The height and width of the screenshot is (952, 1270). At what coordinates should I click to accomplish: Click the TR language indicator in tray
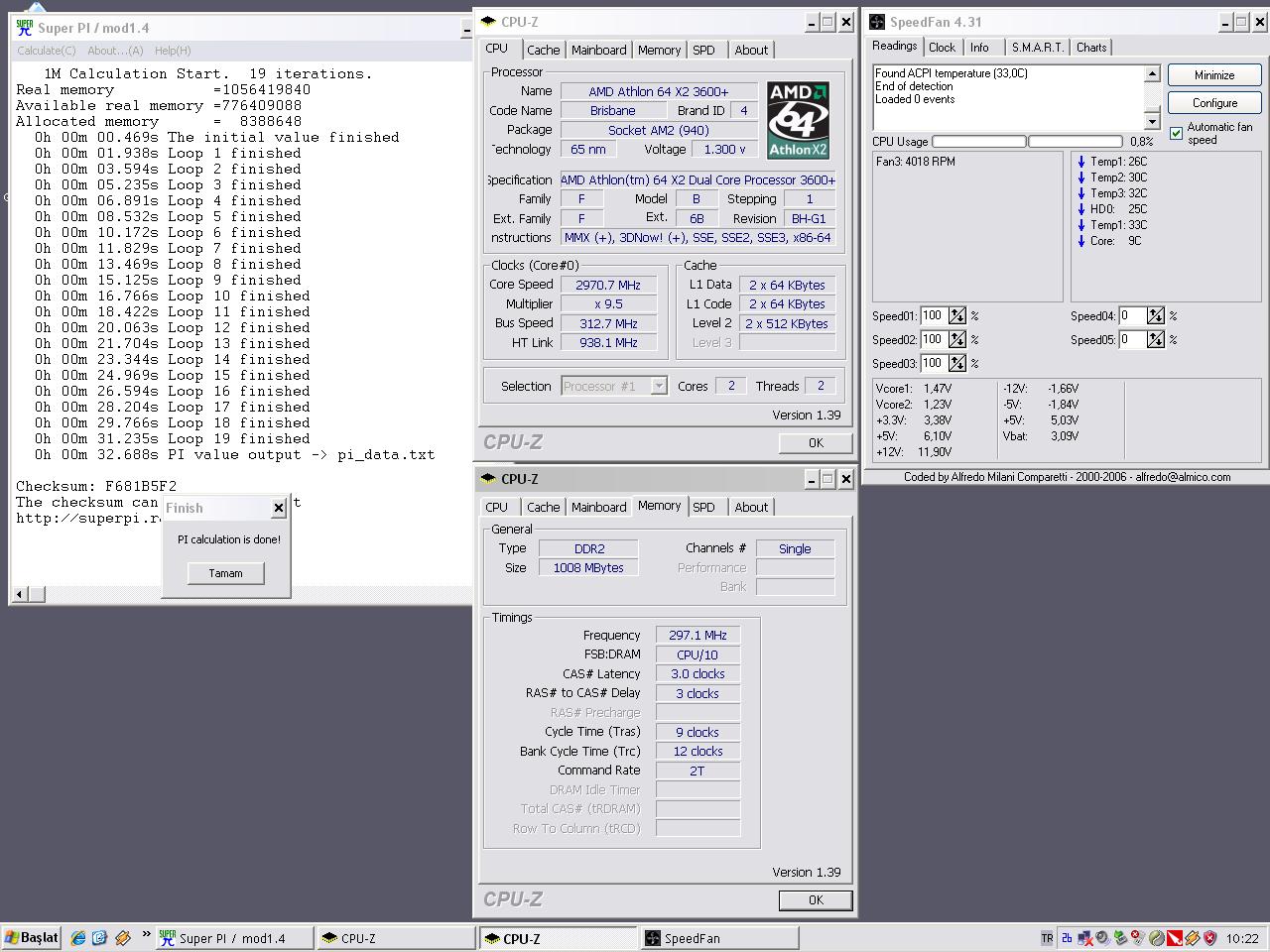tap(1047, 938)
